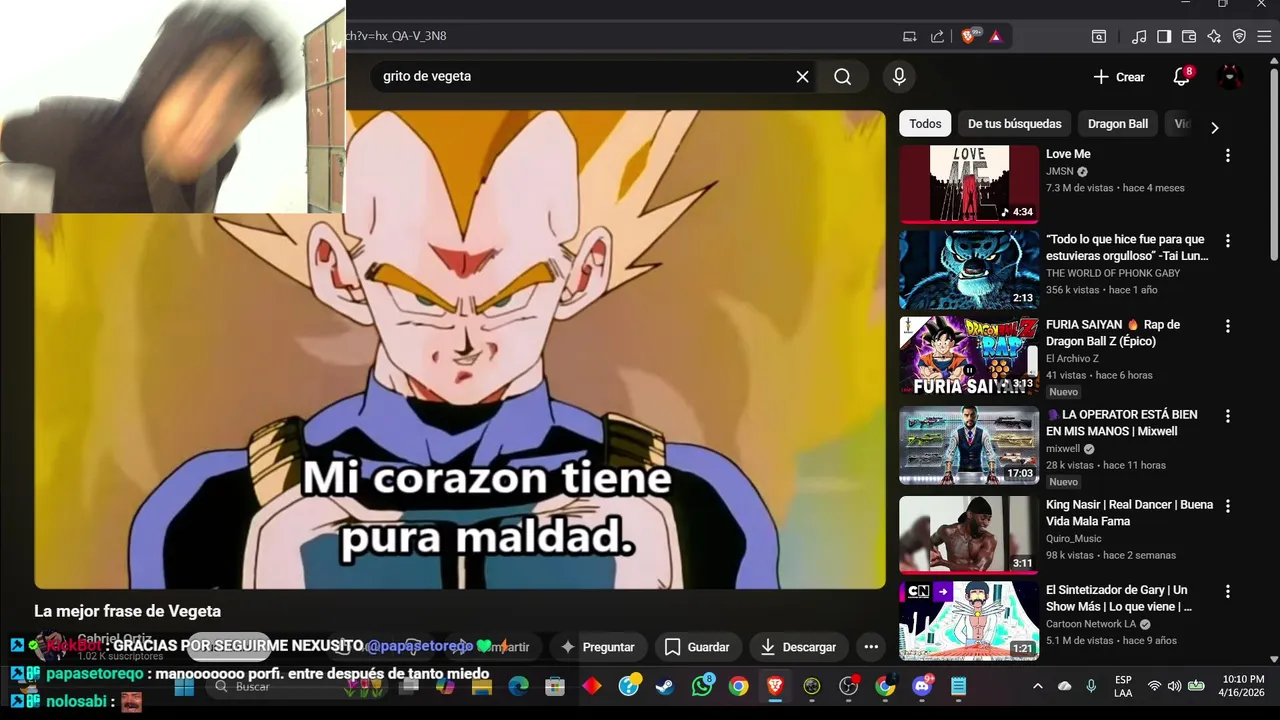Select the De tus búsquedas chip
Viewport: 1280px width, 720px height.
click(x=1014, y=124)
